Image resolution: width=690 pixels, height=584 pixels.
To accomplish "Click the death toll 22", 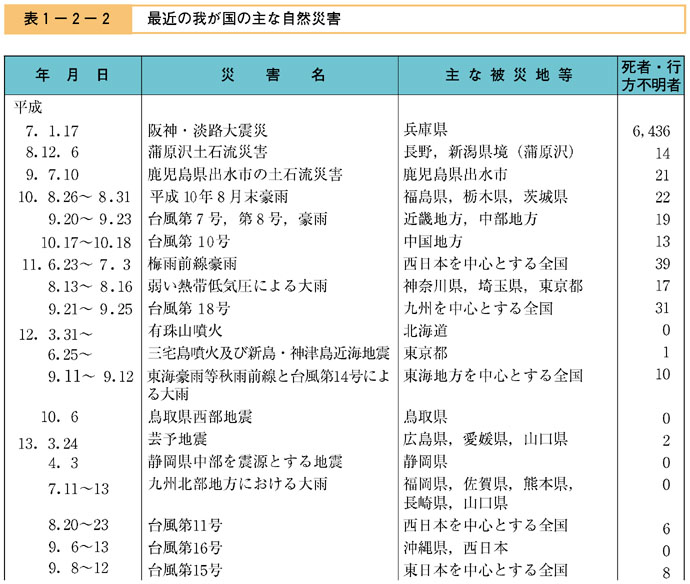I will tap(662, 197).
